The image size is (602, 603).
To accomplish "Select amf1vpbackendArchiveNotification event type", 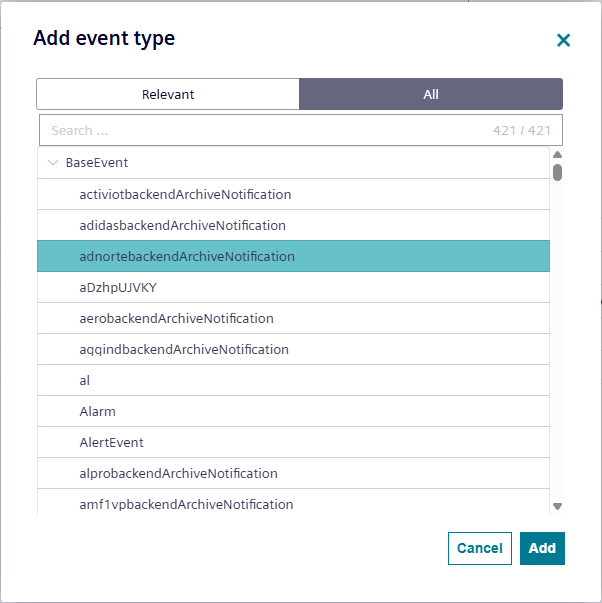I will pyautogui.click(x=186, y=504).
